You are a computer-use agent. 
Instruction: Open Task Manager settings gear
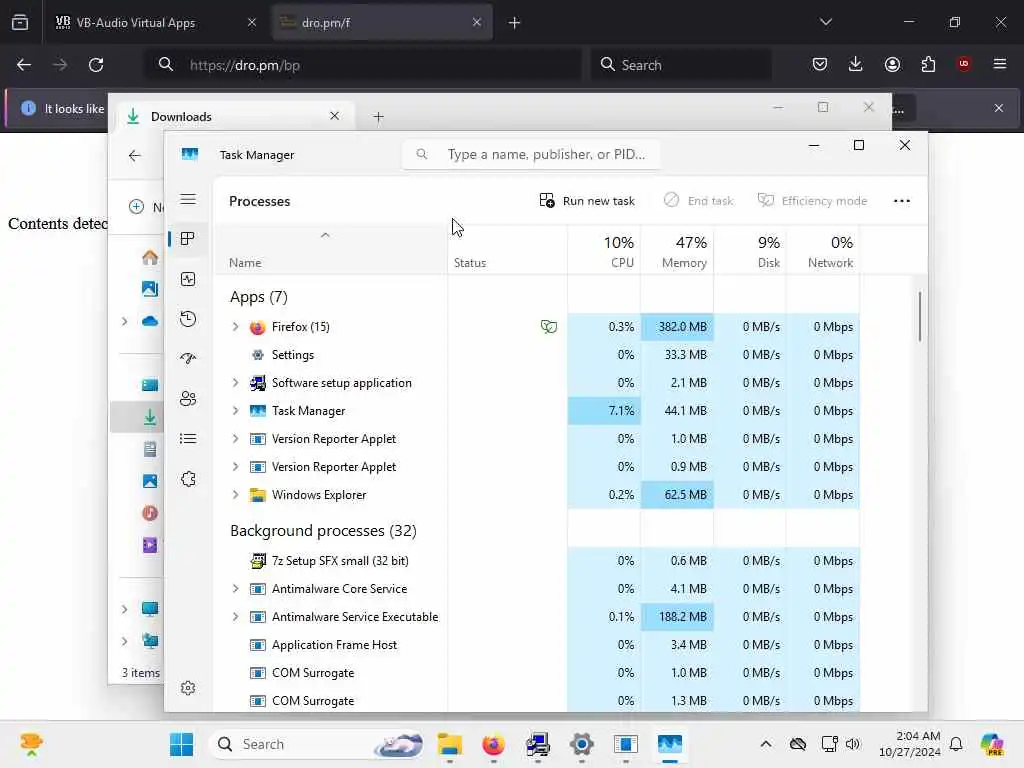tap(188, 688)
